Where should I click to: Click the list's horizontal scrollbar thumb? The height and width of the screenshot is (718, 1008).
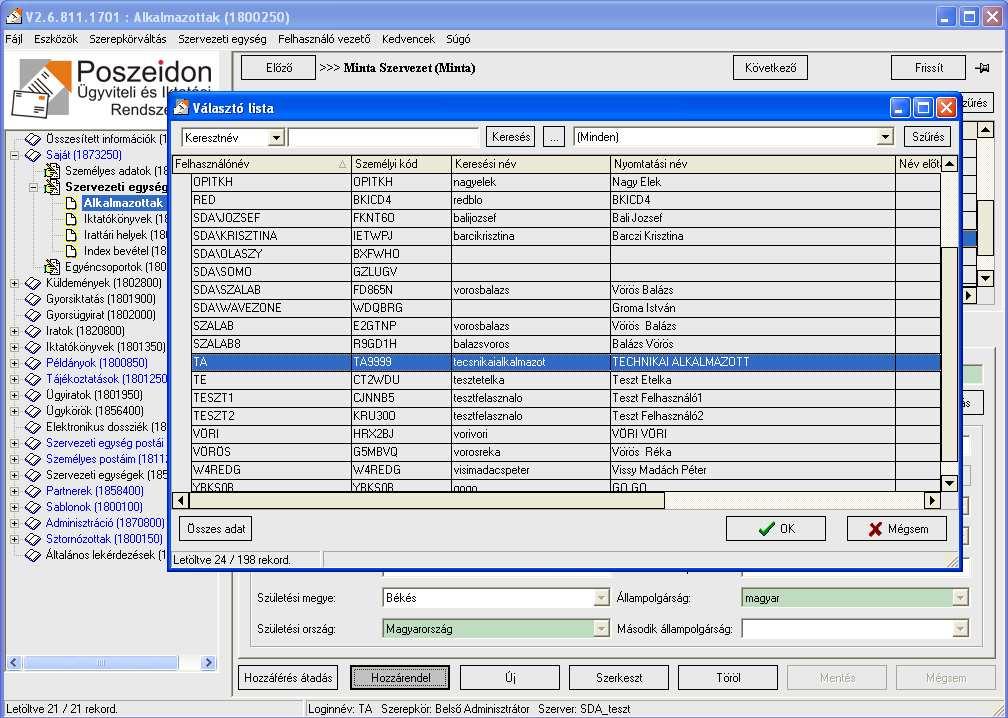[x=427, y=500]
